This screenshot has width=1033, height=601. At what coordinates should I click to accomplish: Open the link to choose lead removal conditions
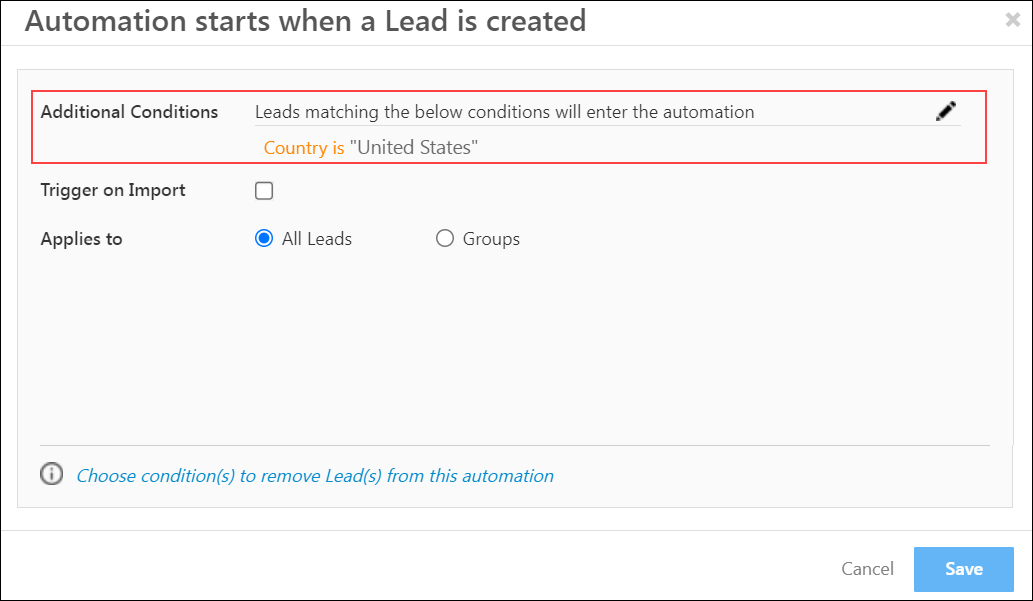[x=315, y=476]
